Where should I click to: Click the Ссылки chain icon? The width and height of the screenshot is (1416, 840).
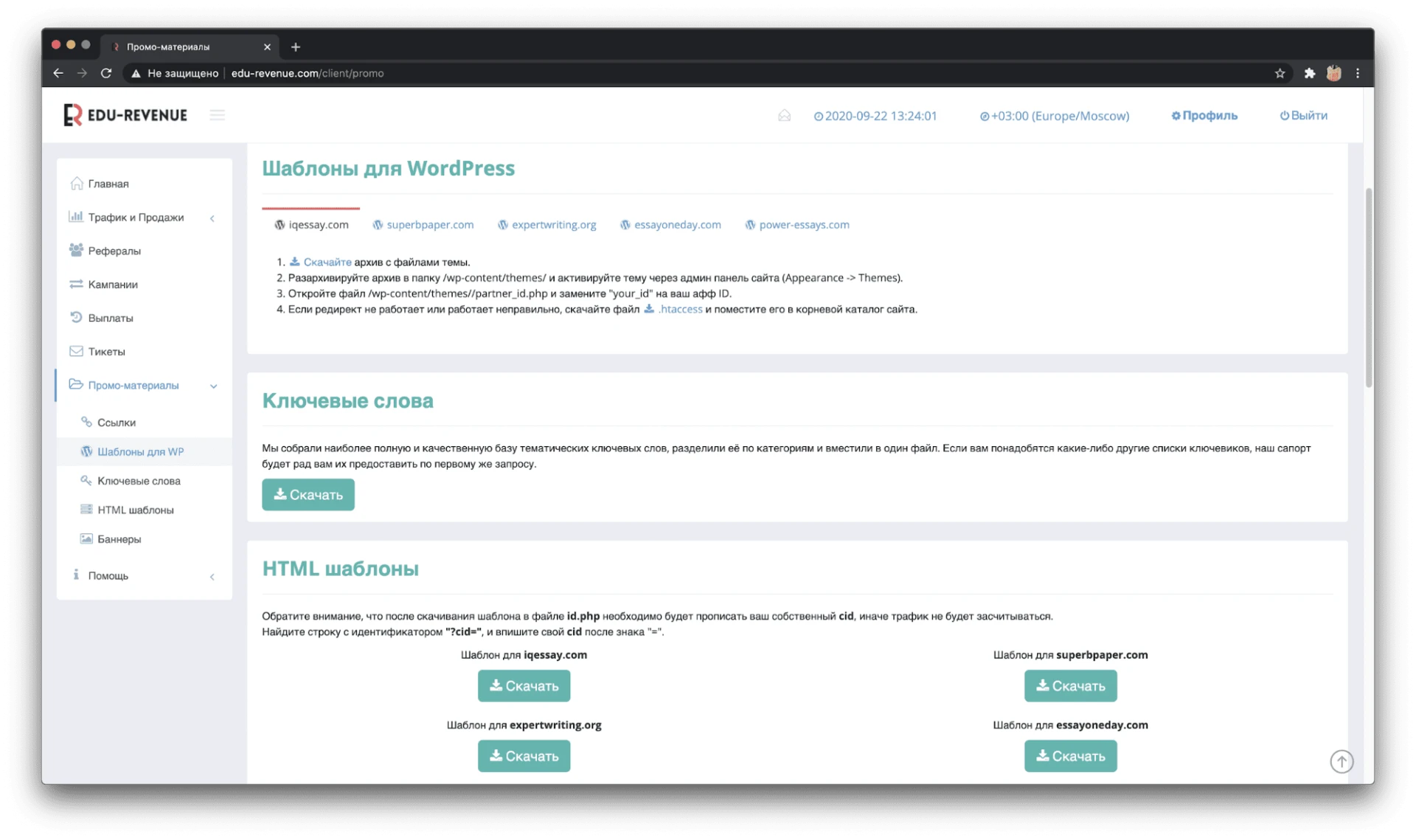pyautogui.click(x=86, y=422)
